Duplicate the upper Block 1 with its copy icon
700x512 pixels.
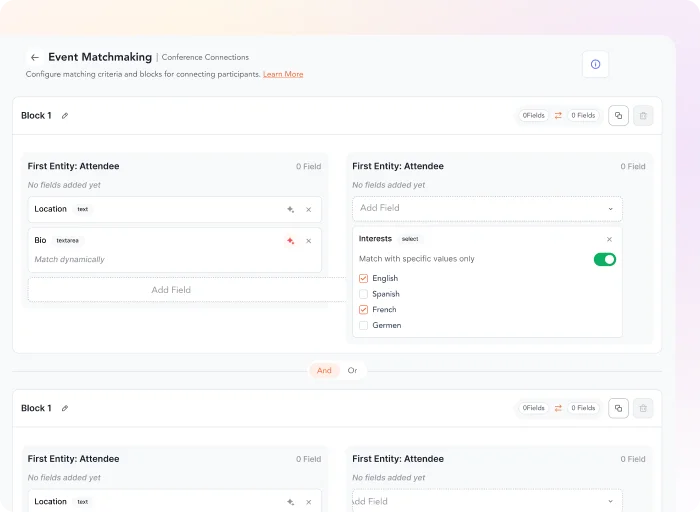[618, 116]
